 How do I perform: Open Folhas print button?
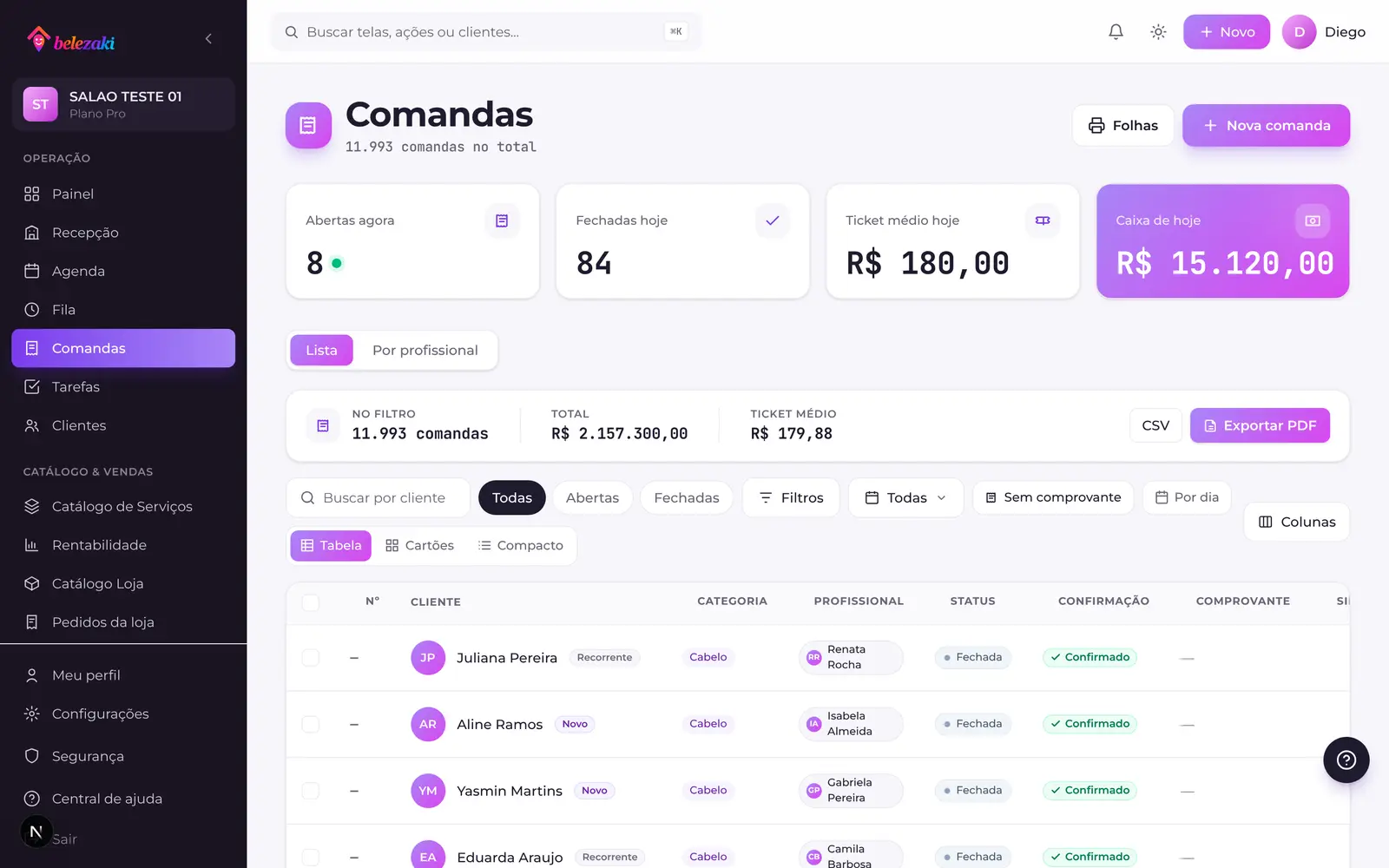1123,126
